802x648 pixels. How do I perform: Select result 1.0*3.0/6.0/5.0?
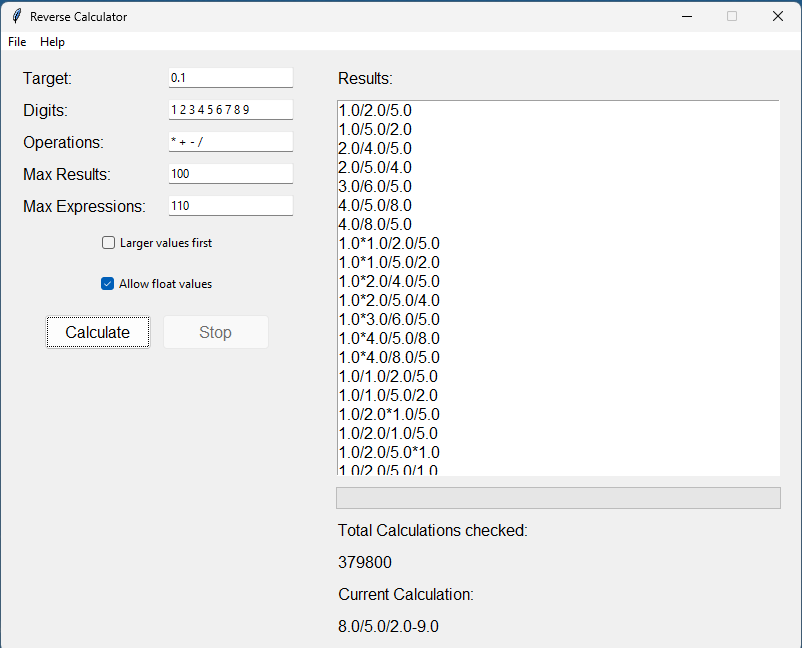point(389,319)
